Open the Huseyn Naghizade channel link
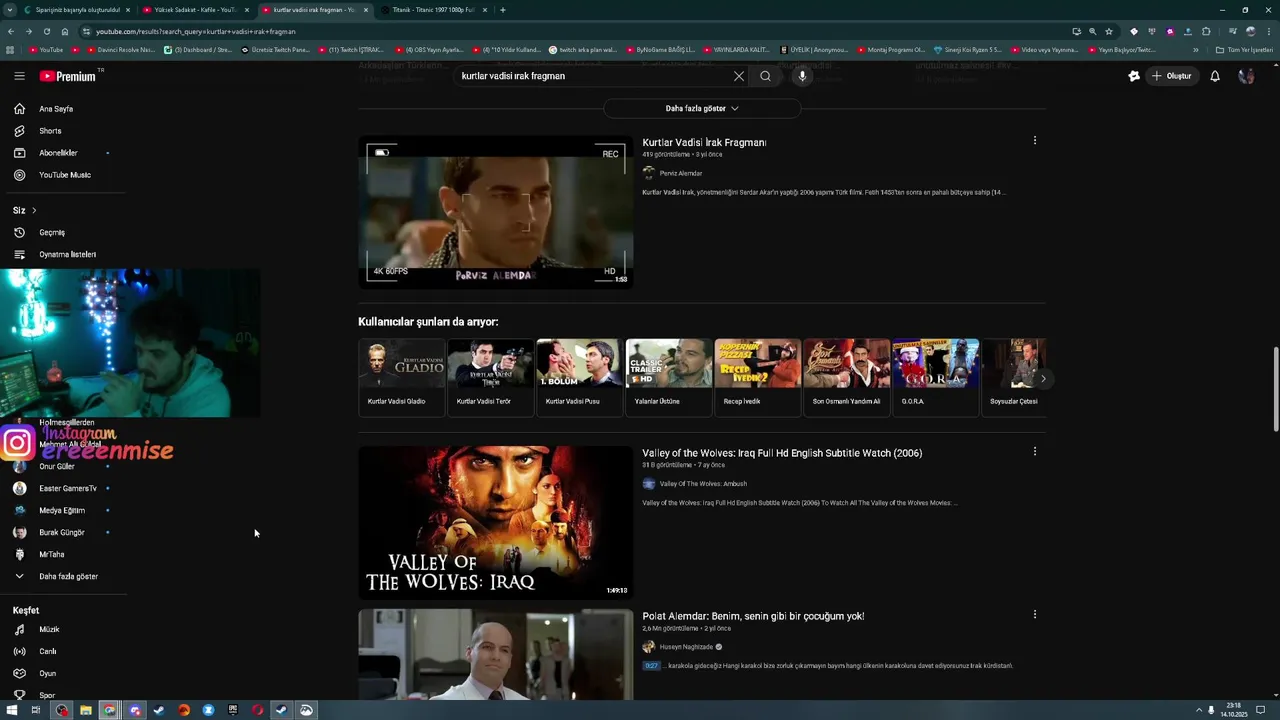Viewport: 1280px width, 720px height. point(686,647)
